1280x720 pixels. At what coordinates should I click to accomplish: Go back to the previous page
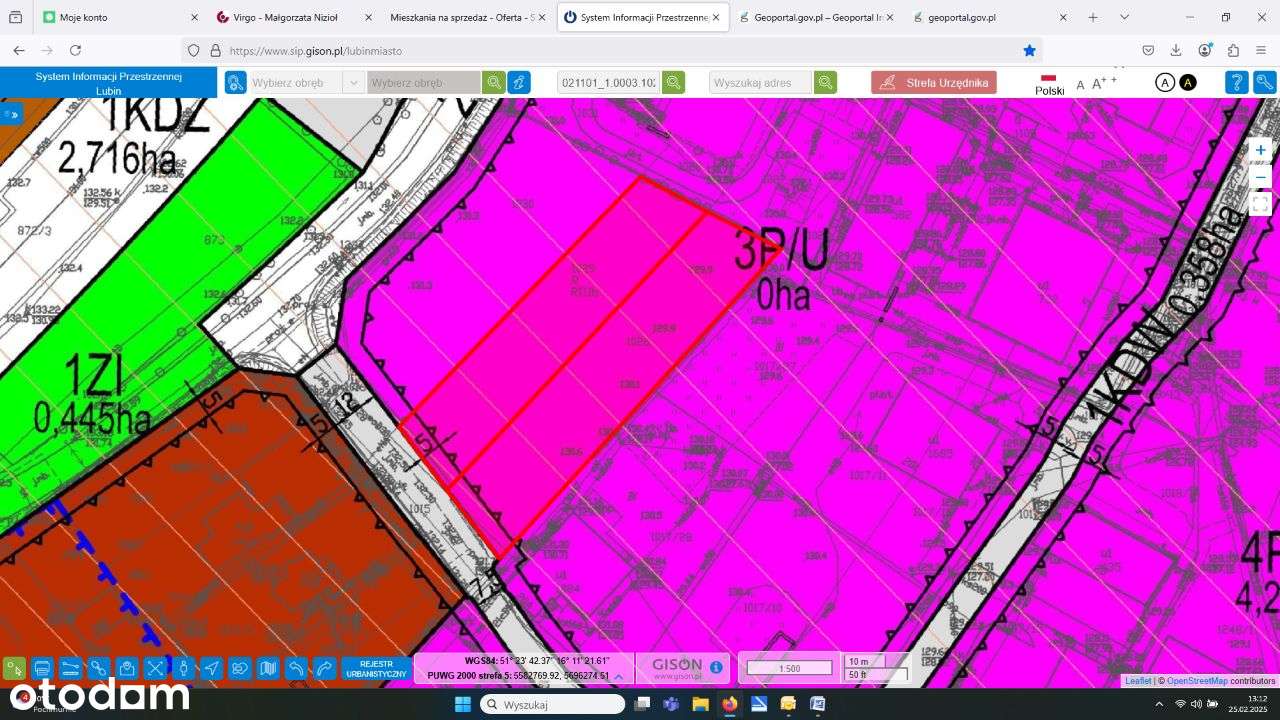click(19, 50)
